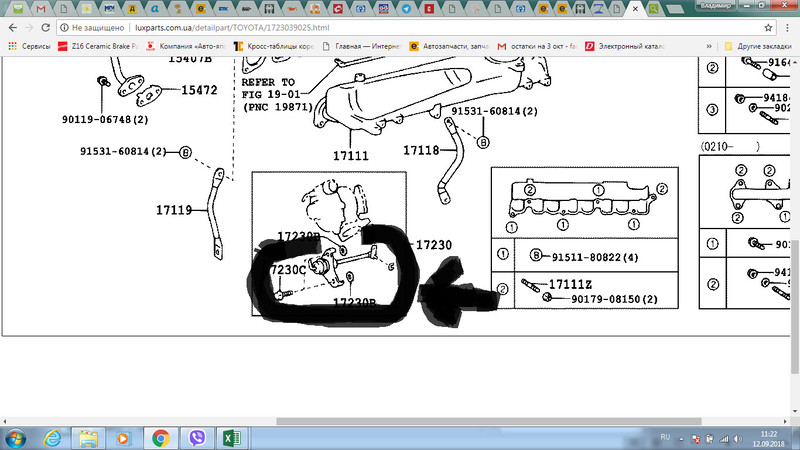The height and width of the screenshot is (450, 800).
Task: Click part number 17230 in diagram
Action: point(432,244)
